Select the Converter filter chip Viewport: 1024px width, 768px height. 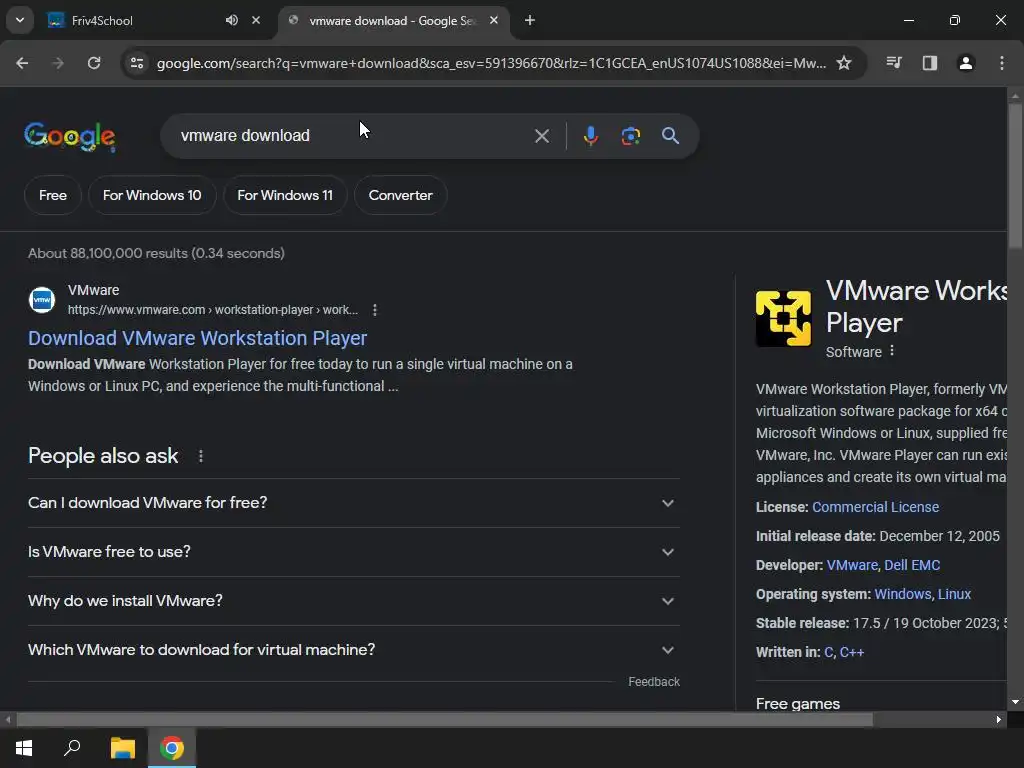click(x=400, y=195)
